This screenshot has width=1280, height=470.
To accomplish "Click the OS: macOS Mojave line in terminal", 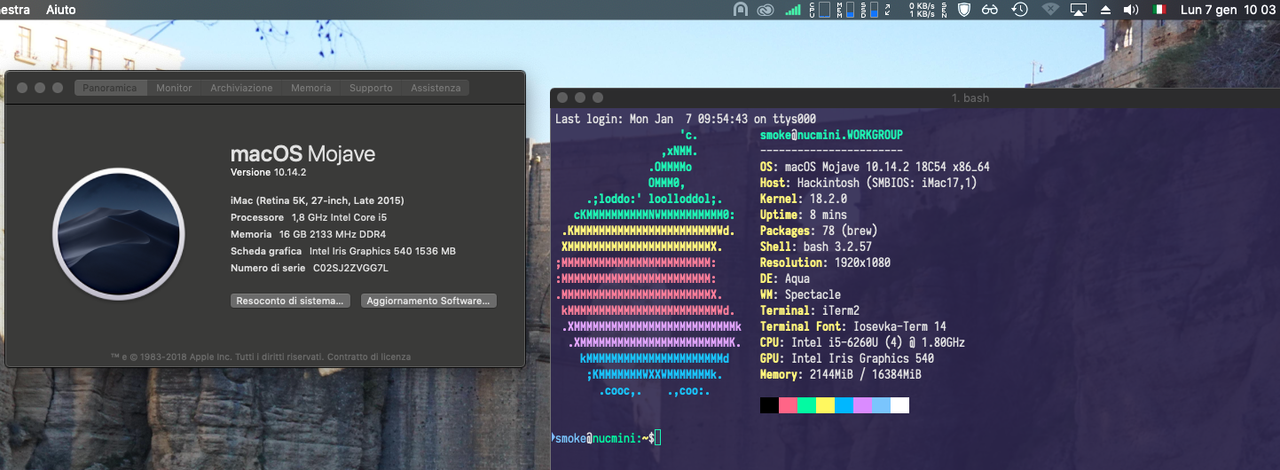I will tap(874, 167).
